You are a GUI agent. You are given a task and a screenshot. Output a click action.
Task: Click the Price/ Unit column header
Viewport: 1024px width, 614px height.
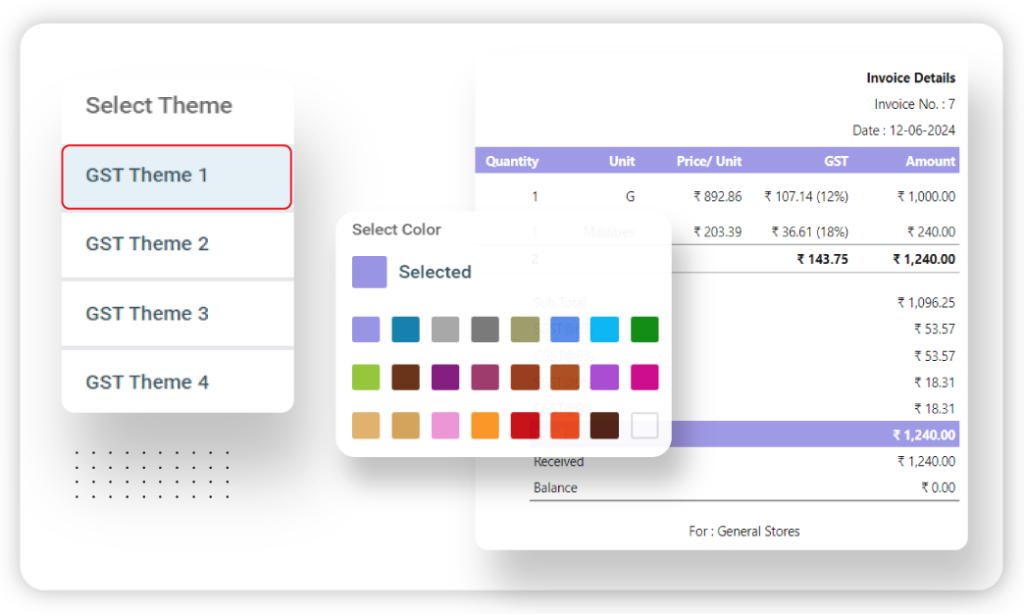click(x=709, y=161)
